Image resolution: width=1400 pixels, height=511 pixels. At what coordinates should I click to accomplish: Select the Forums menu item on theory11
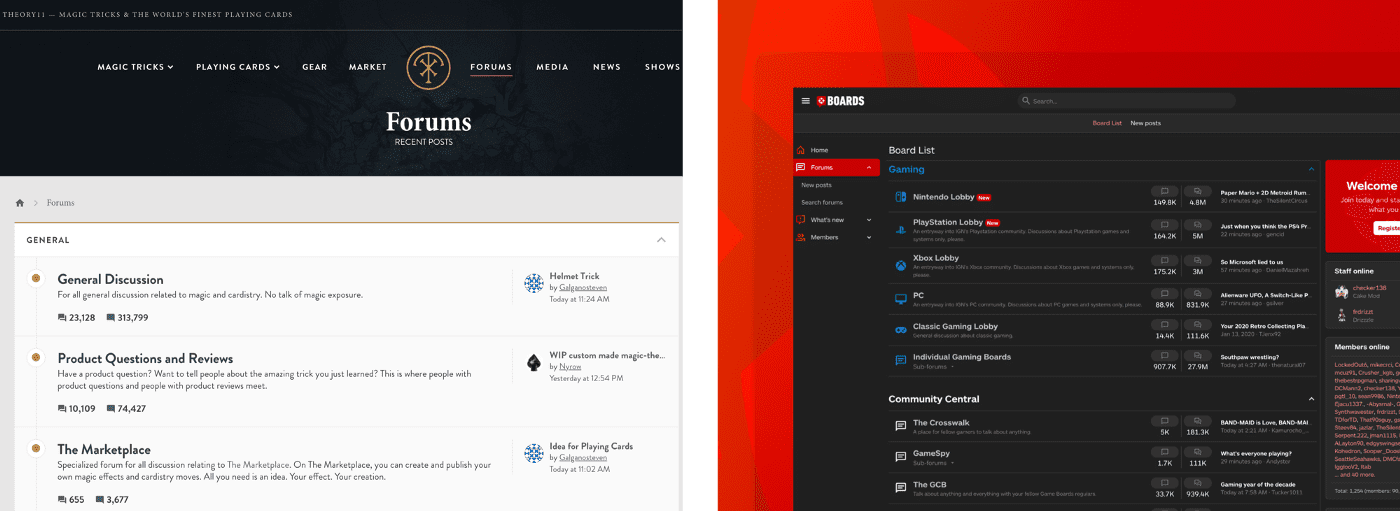coord(491,67)
